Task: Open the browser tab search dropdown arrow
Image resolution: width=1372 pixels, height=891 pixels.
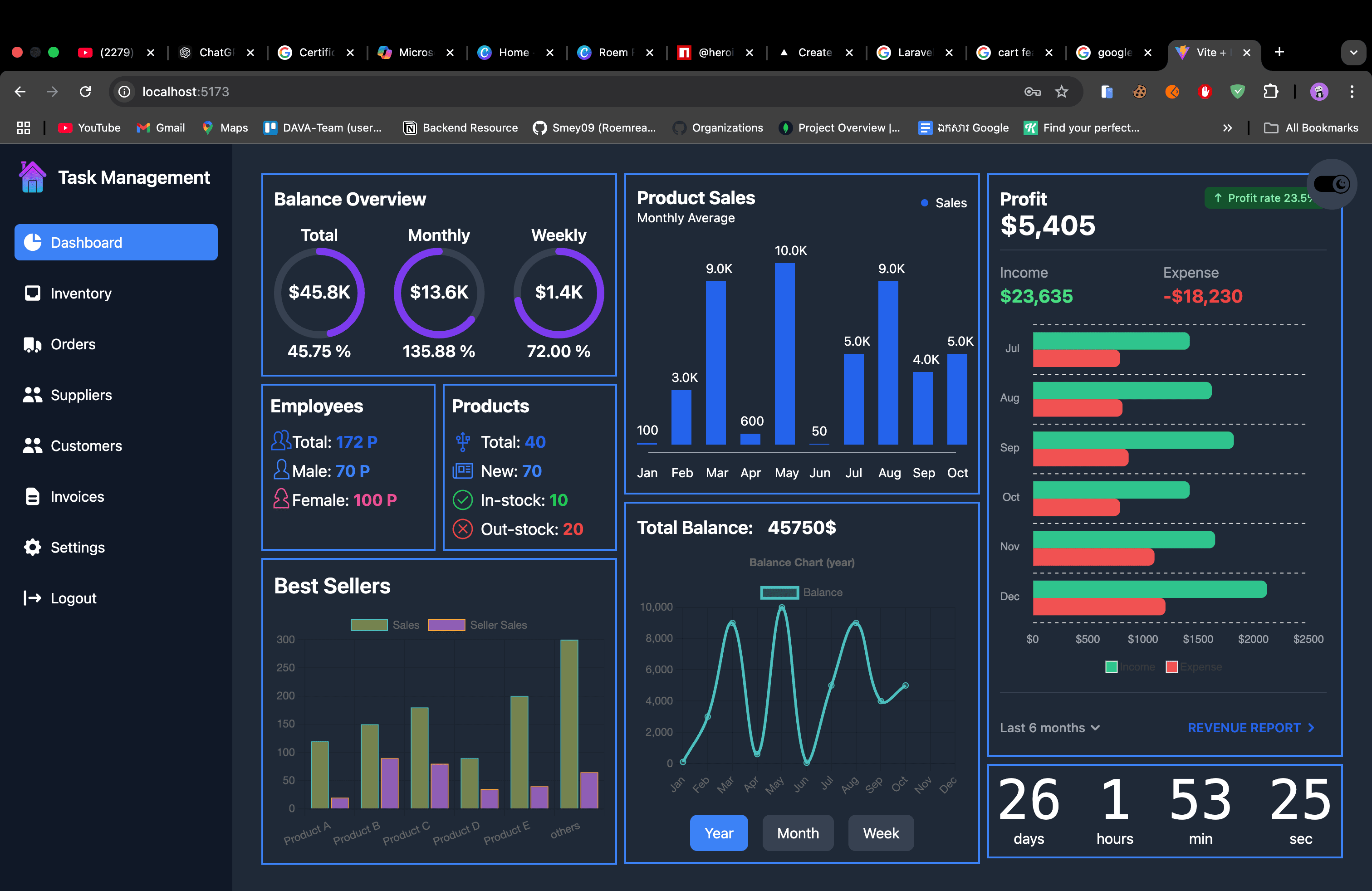Action: [x=1353, y=53]
